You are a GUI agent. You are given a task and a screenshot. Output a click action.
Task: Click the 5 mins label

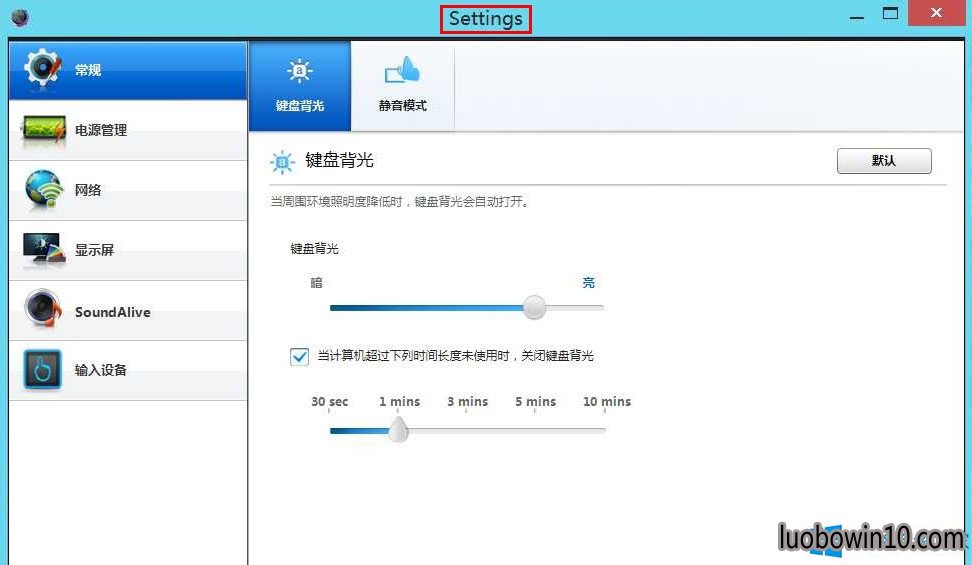coord(536,401)
